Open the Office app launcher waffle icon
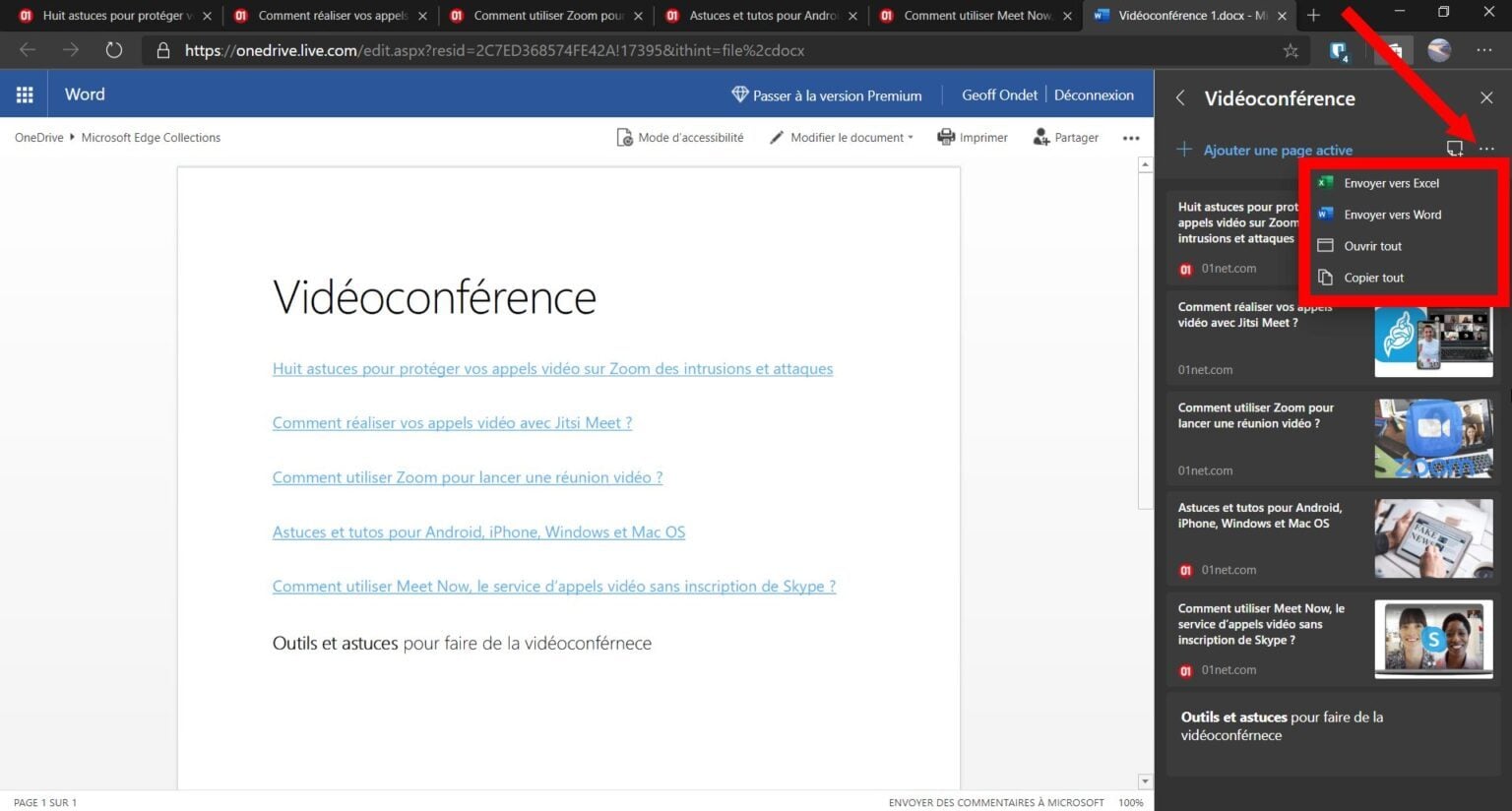Image resolution: width=1512 pixels, height=811 pixels. [25, 94]
